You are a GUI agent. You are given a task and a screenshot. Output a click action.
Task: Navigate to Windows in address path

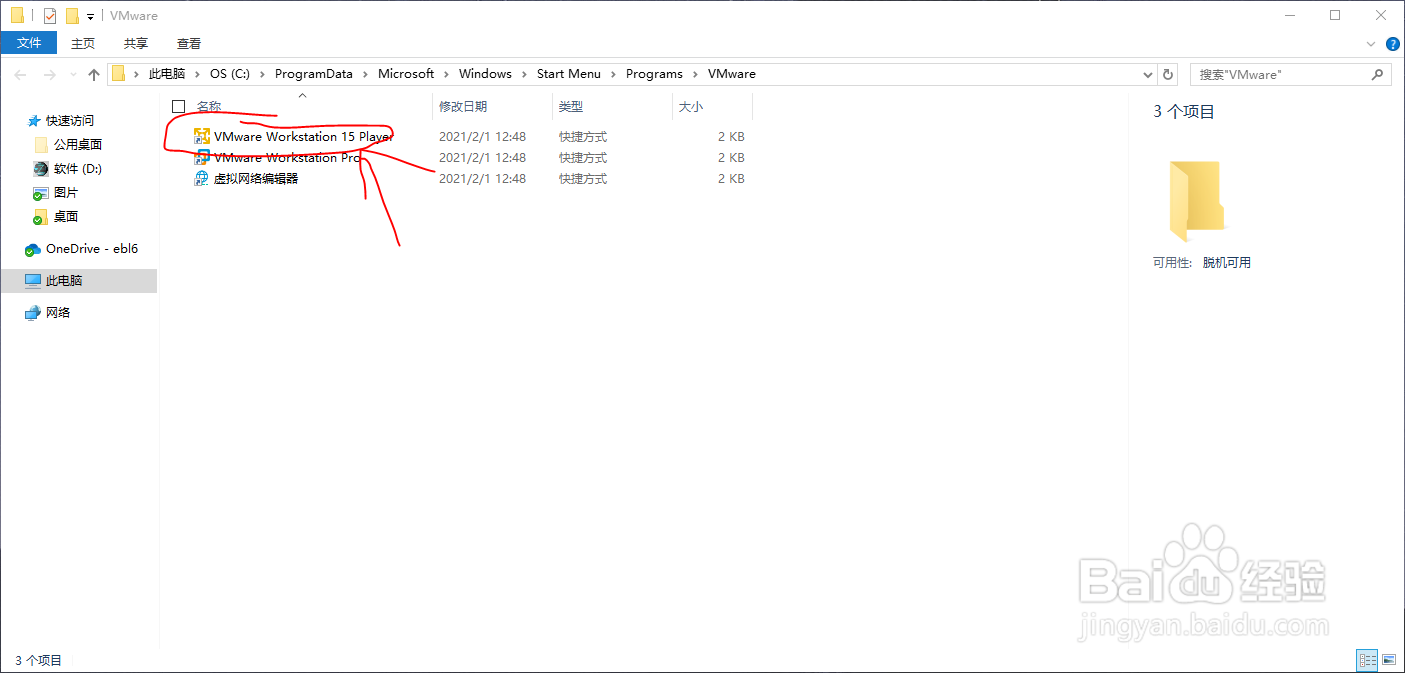click(485, 74)
